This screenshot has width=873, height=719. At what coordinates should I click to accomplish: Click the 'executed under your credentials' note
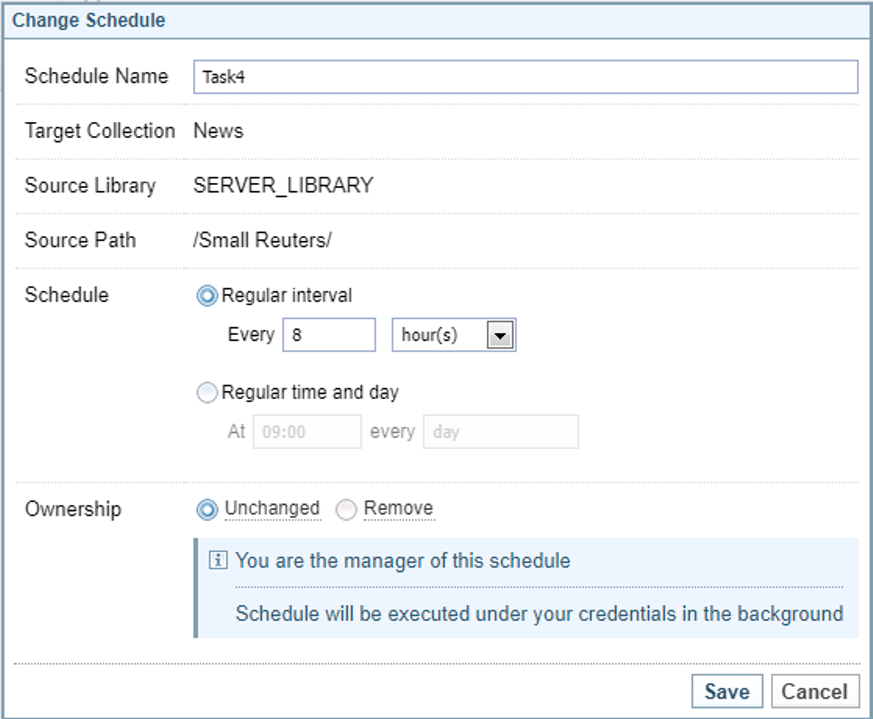(538, 613)
